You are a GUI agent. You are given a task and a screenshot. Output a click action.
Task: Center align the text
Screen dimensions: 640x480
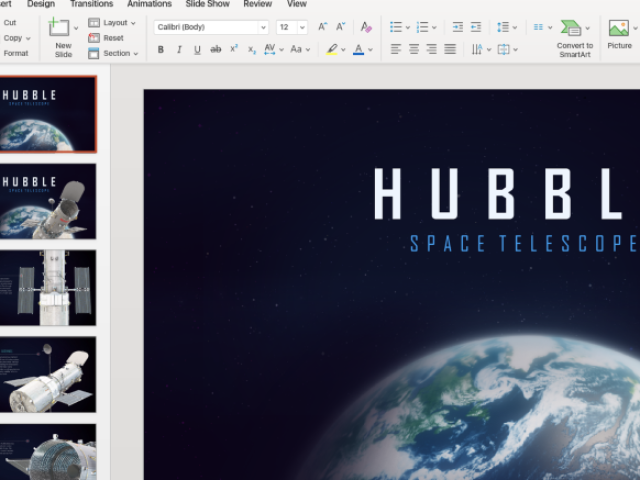coord(414,49)
